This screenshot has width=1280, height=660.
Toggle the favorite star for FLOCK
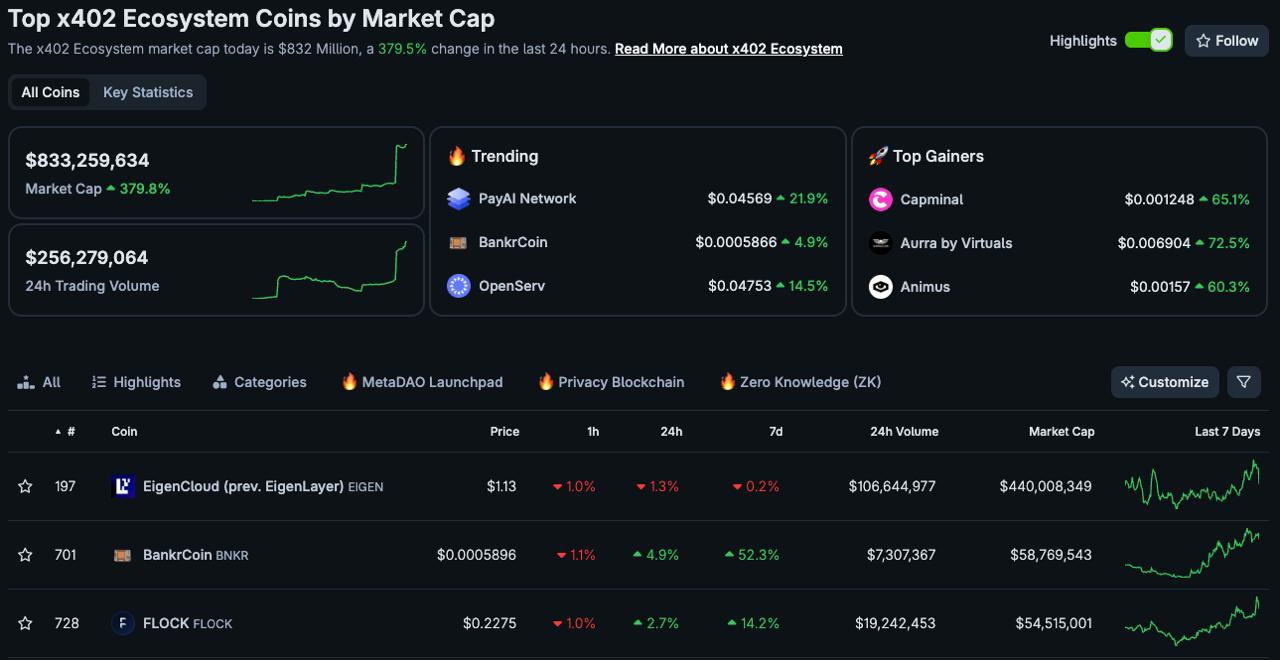(x=25, y=623)
